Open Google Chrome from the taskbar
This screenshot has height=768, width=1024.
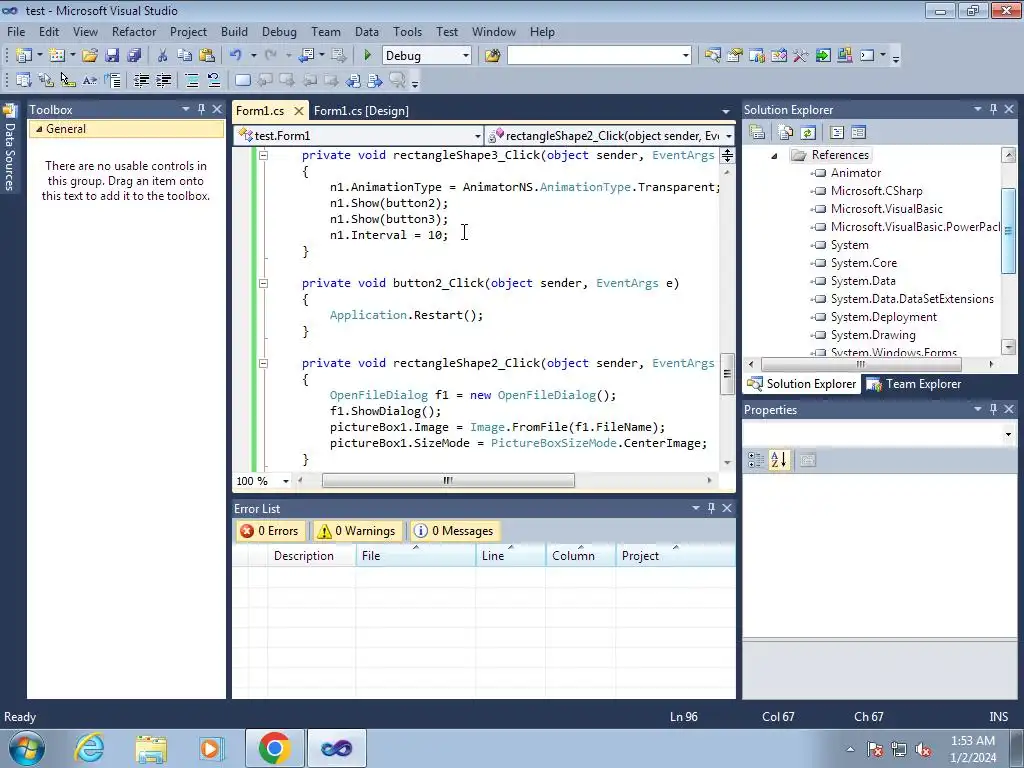click(274, 748)
